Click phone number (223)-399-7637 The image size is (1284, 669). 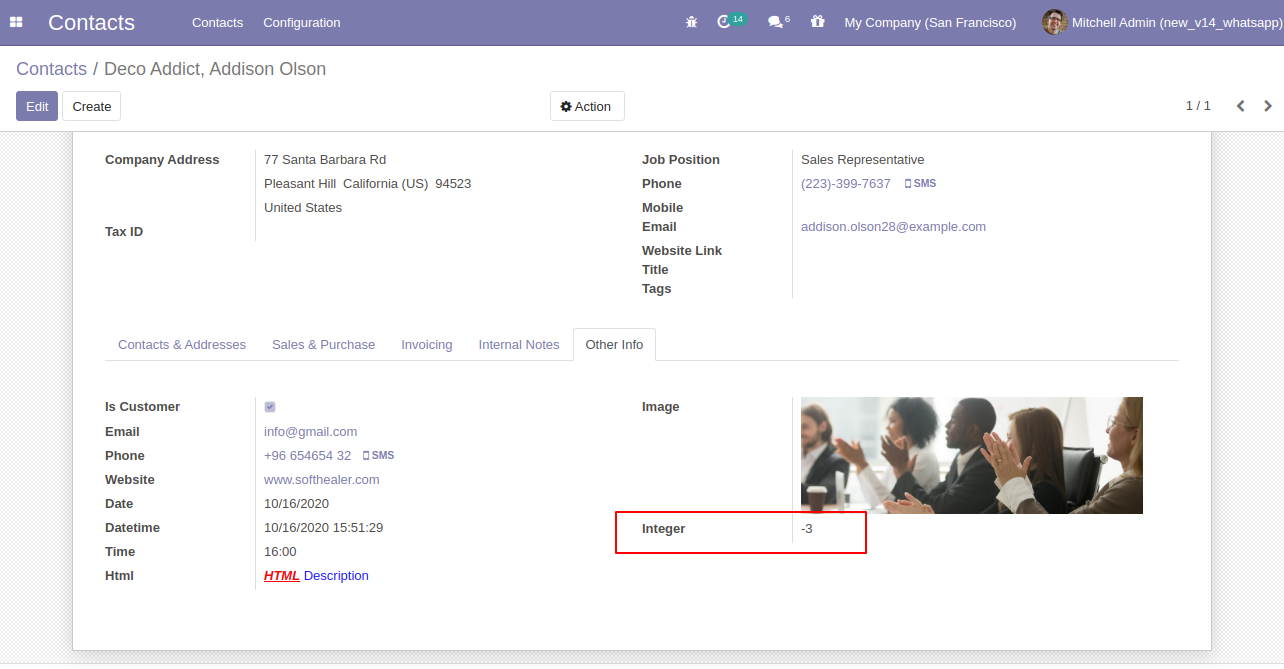846,184
